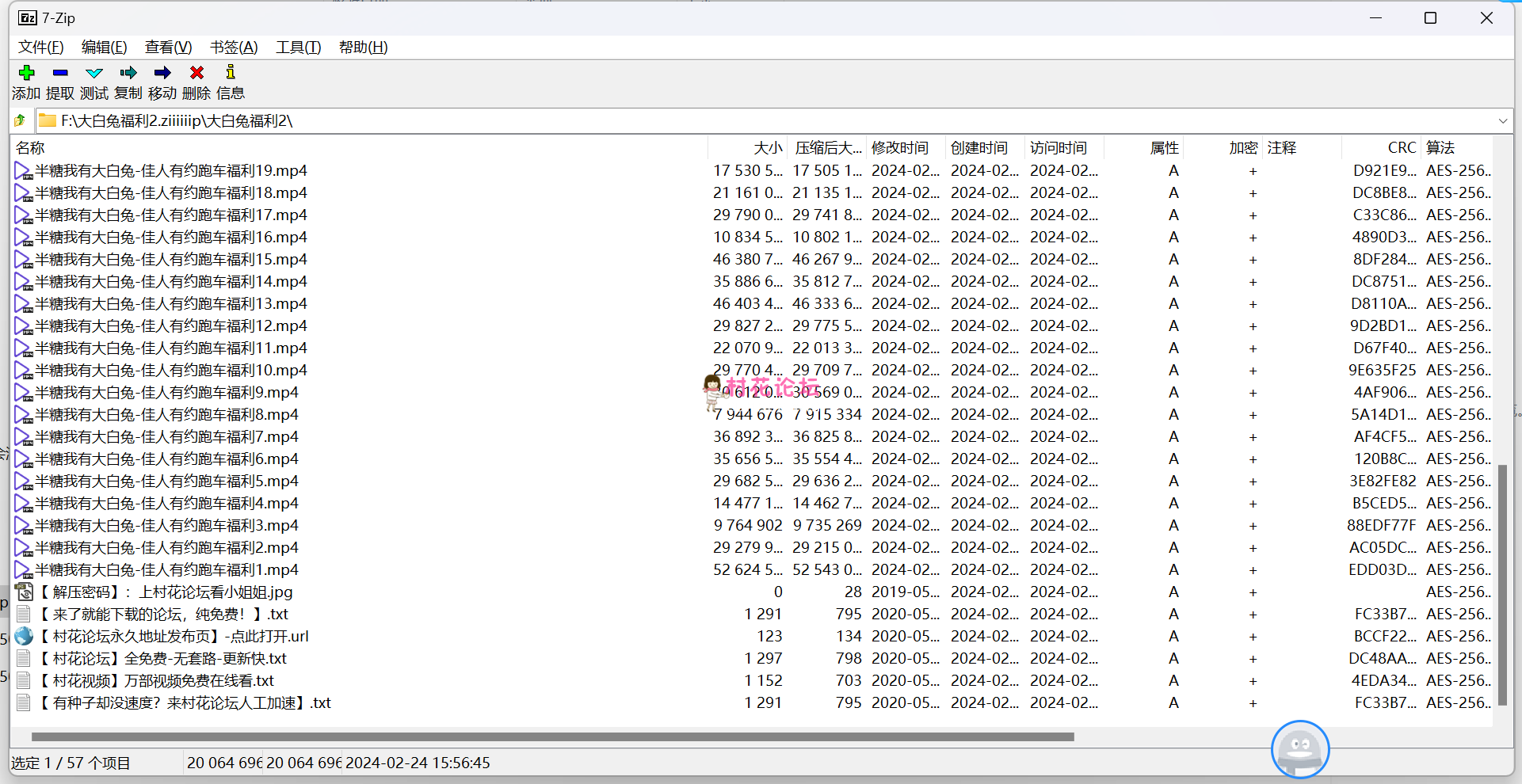This screenshot has height=784, width=1522.
Task: Click the up-one-level folder icon
Action: pyautogui.click(x=20, y=120)
